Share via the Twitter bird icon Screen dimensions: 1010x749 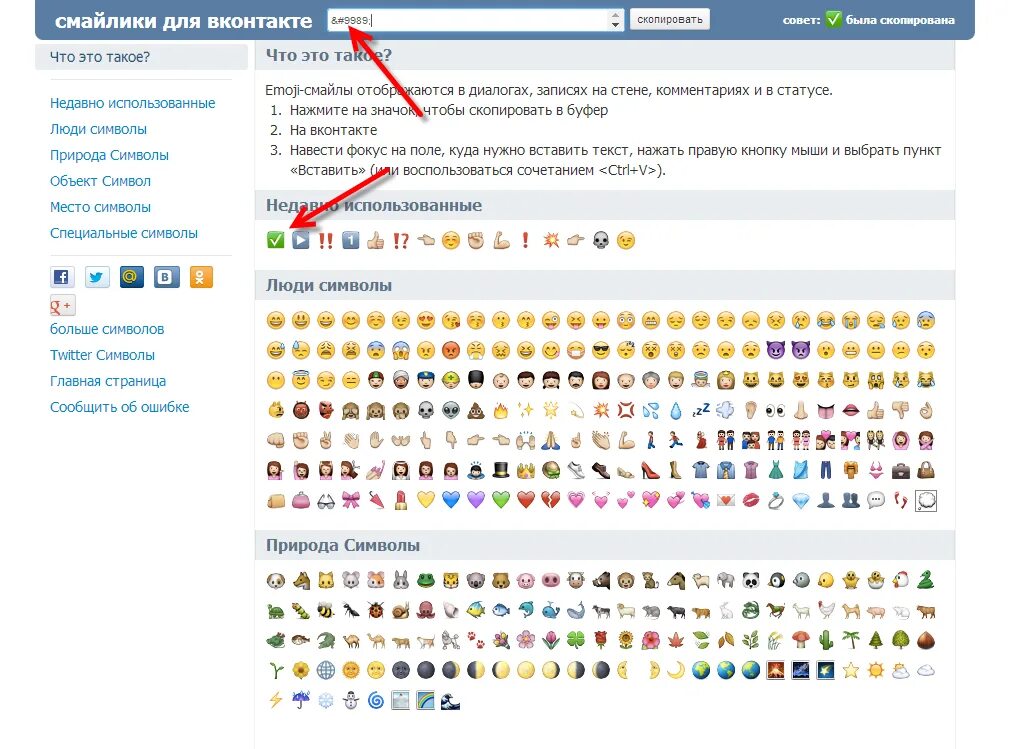point(97,277)
